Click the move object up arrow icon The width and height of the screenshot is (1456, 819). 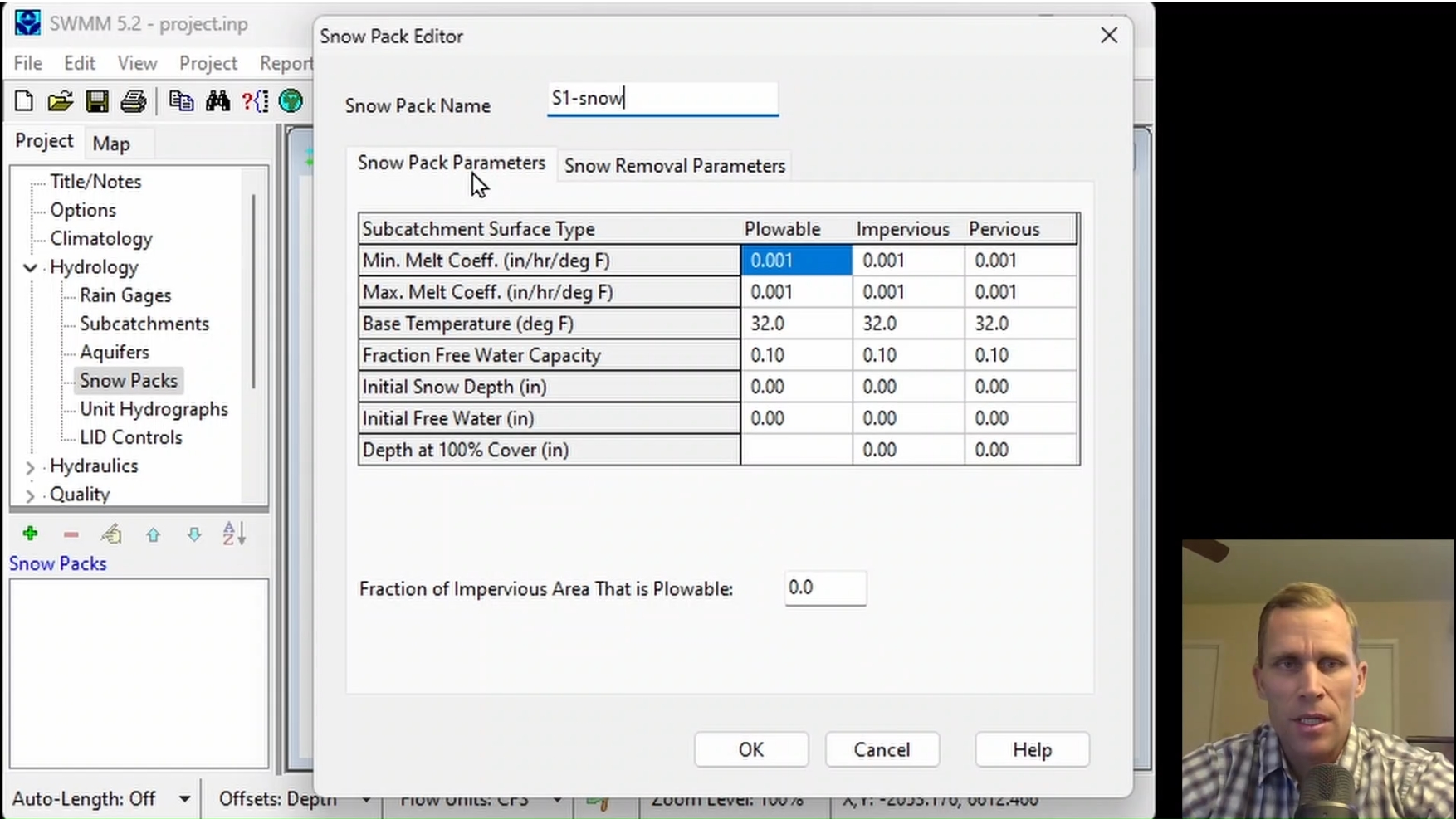[153, 534]
